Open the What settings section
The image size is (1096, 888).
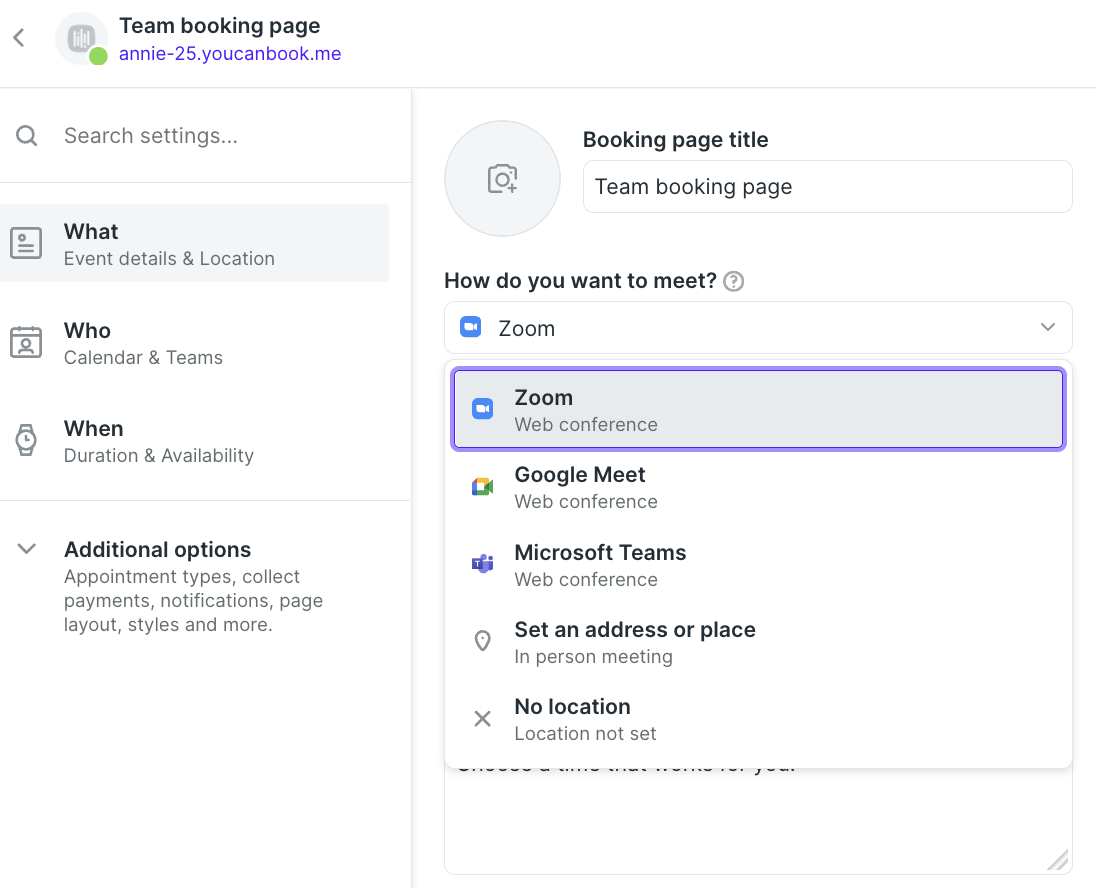[x=195, y=243]
